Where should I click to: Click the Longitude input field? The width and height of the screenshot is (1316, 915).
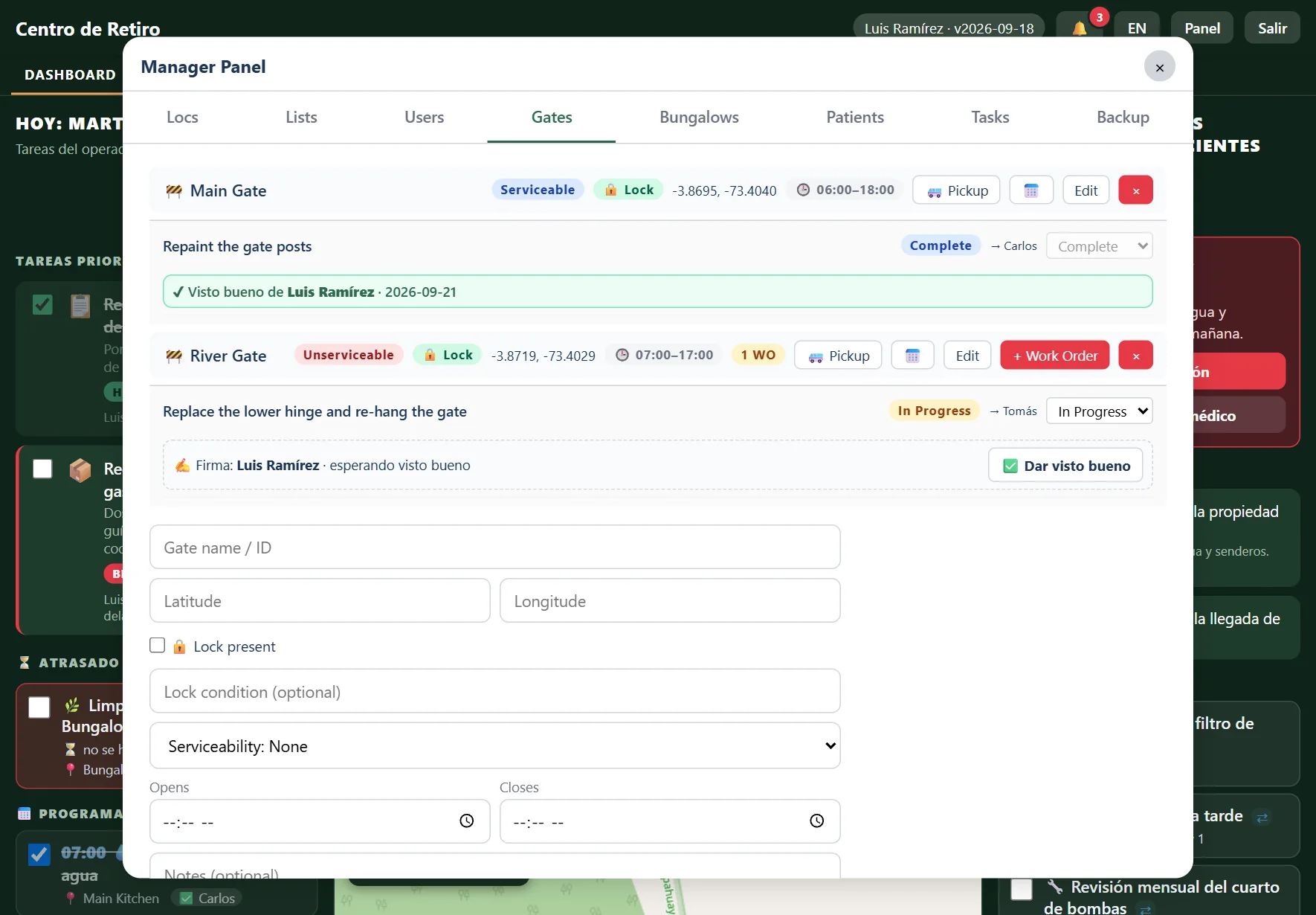[x=670, y=601]
